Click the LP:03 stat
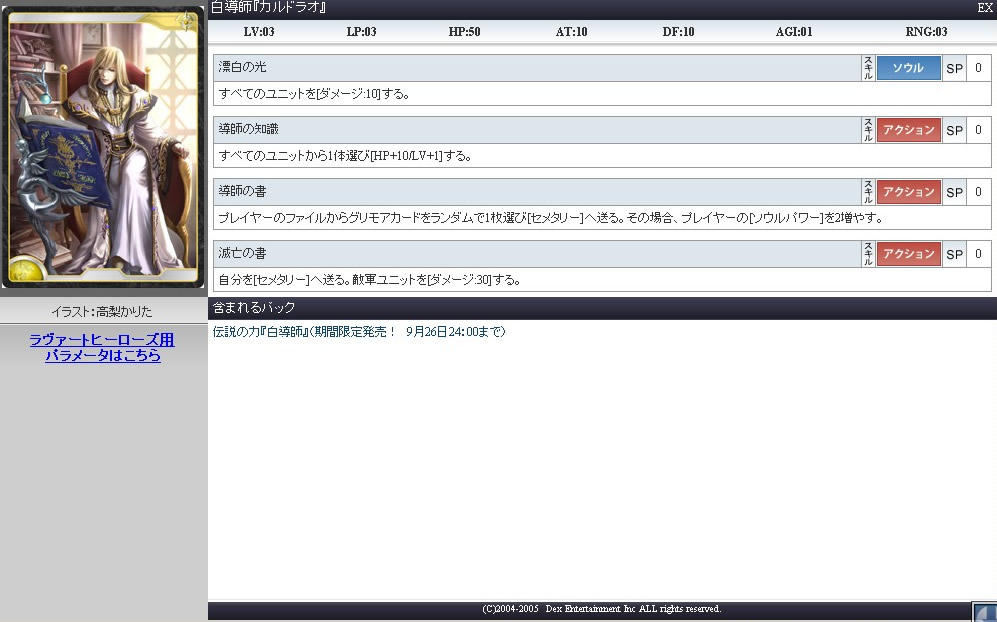This screenshot has width=997, height=622. tap(361, 32)
